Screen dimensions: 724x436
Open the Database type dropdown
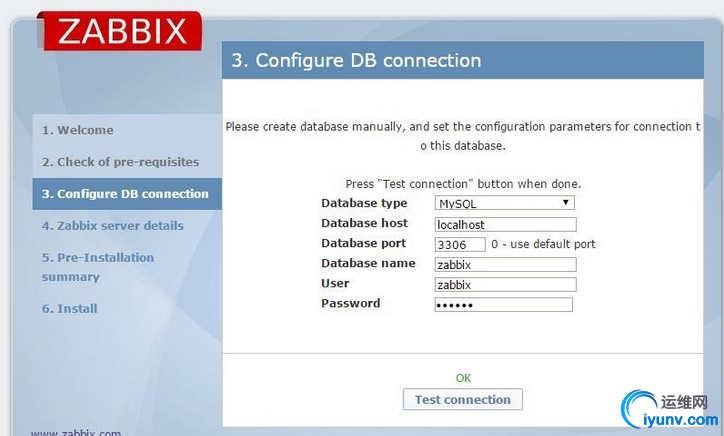point(505,203)
